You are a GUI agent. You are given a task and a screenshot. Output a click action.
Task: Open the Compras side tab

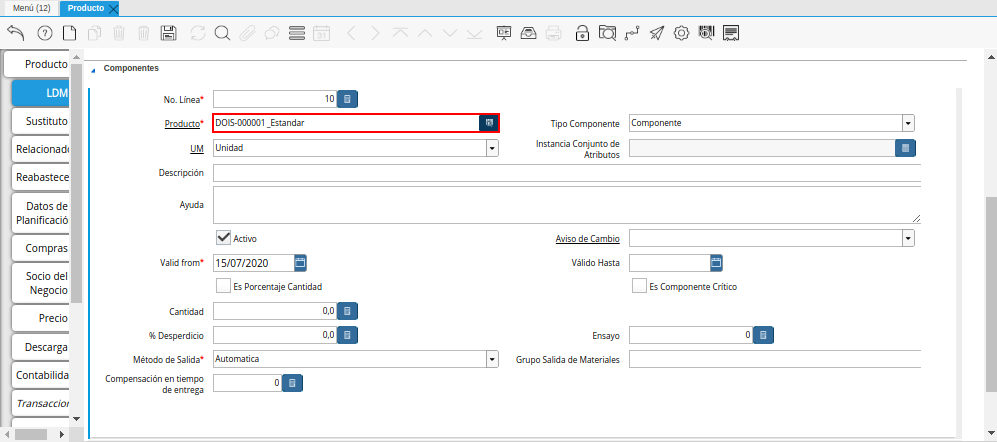[41, 248]
